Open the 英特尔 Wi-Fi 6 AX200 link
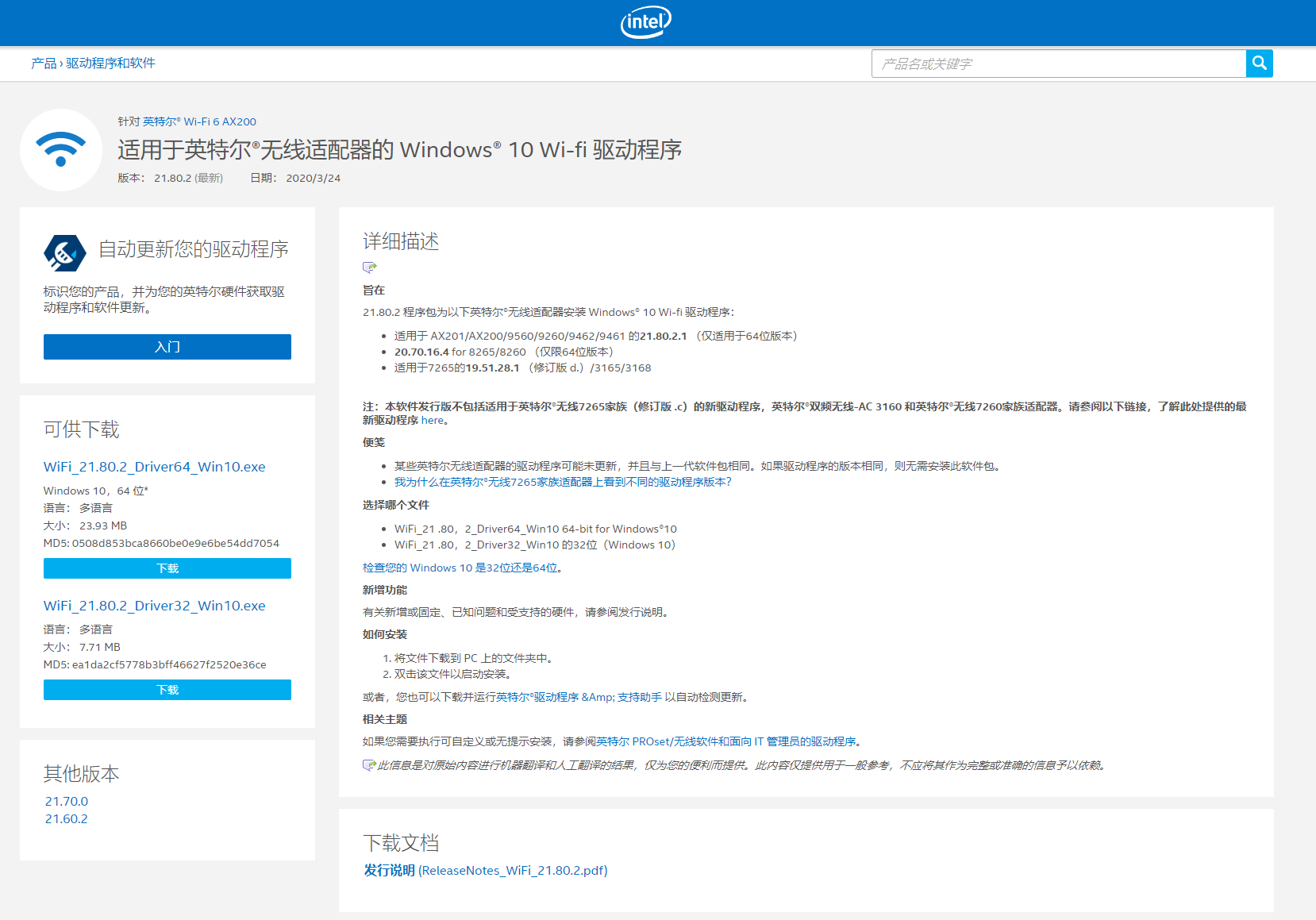The height and width of the screenshot is (920, 1316). 199,121
